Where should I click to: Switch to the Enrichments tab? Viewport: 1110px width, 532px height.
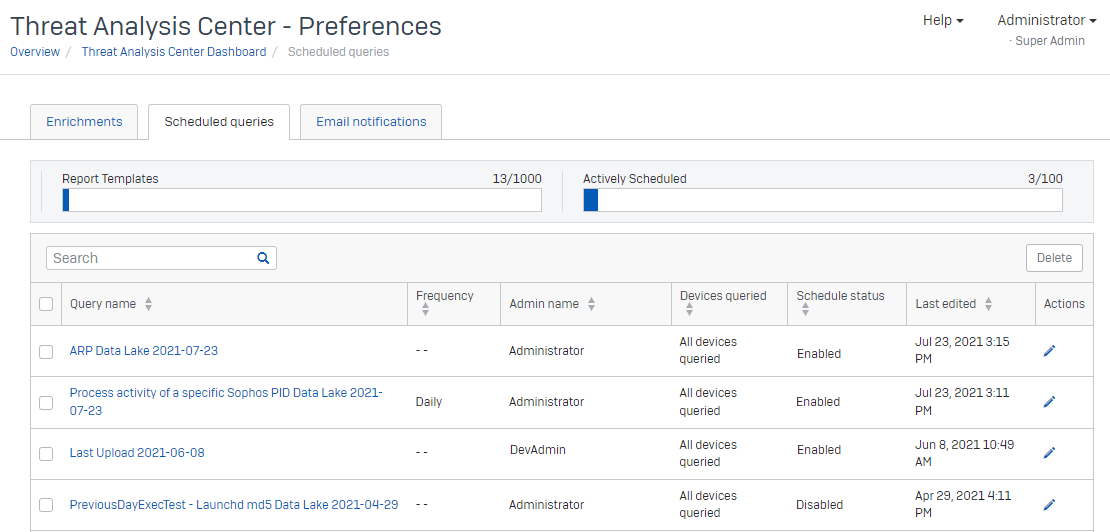coord(84,122)
